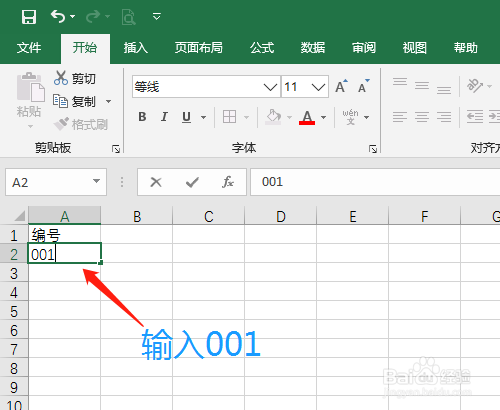Open the Undo history dropdown arrow

pyautogui.click(x=73, y=16)
